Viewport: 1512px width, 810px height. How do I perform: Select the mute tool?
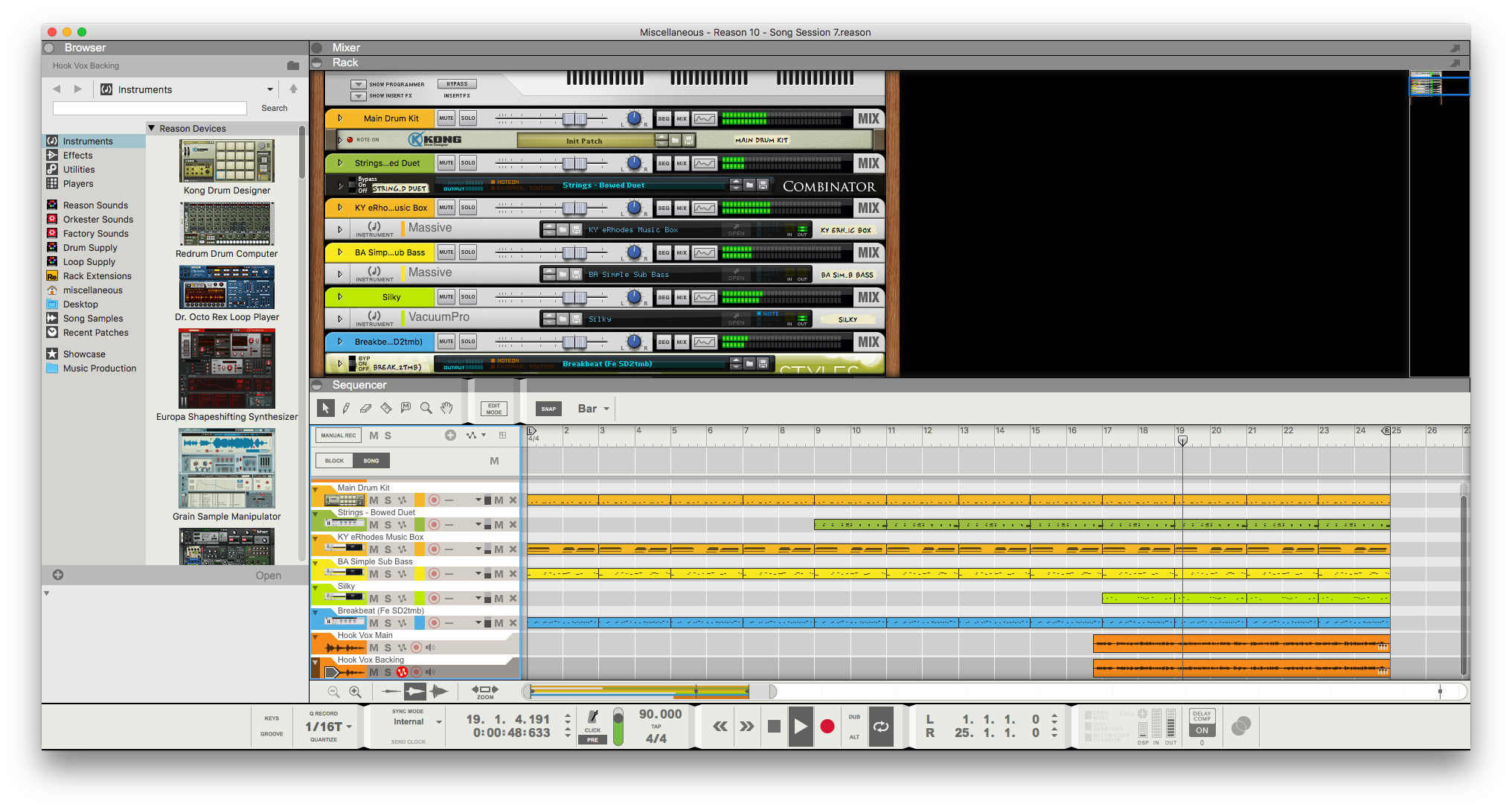point(406,408)
